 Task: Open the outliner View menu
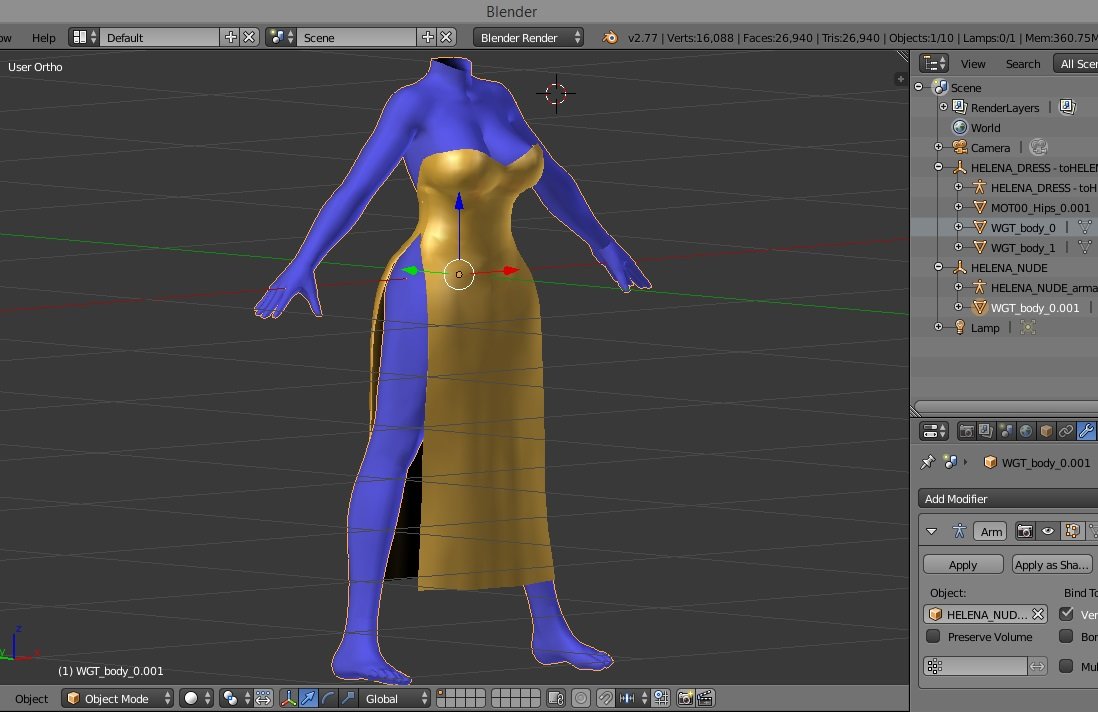973,64
